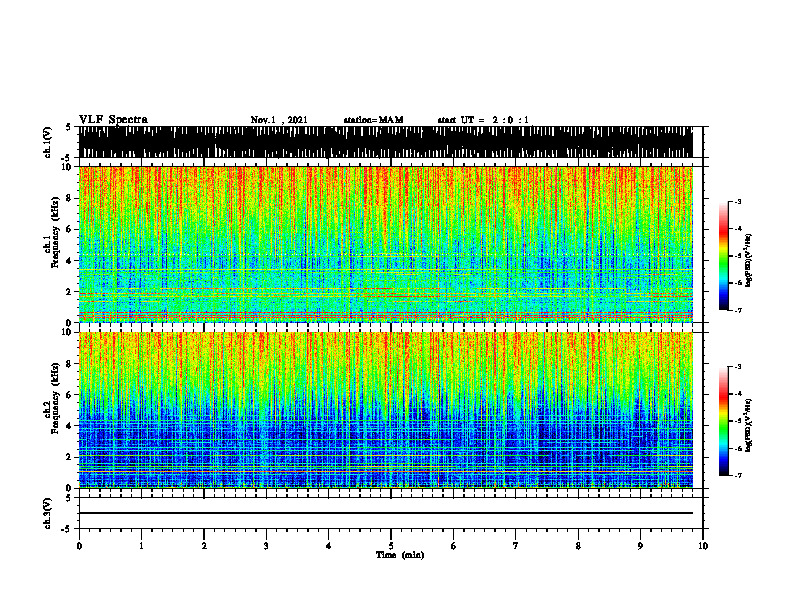
Task: Click the "-7" label on upper colorbar
Action: tap(738, 310)
